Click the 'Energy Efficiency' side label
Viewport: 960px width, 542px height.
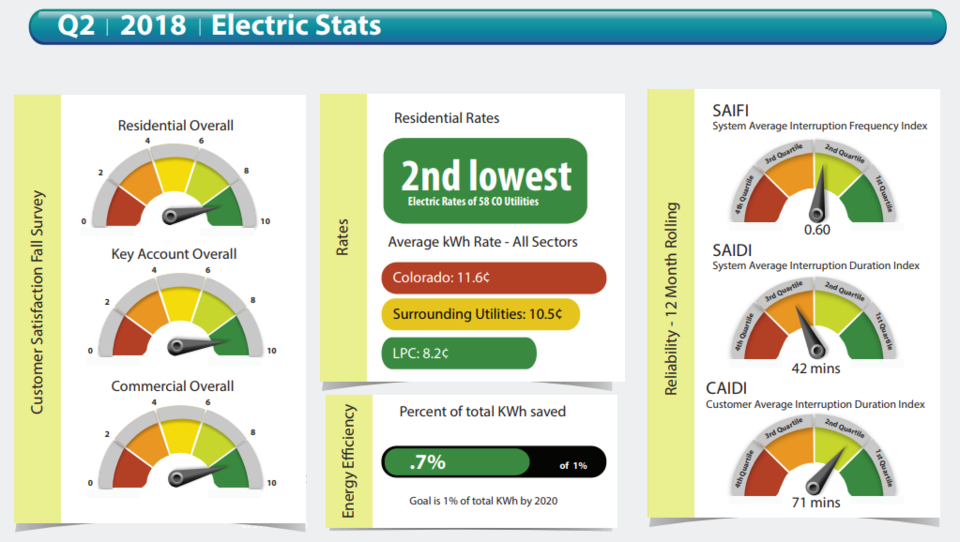pos(348,461)
